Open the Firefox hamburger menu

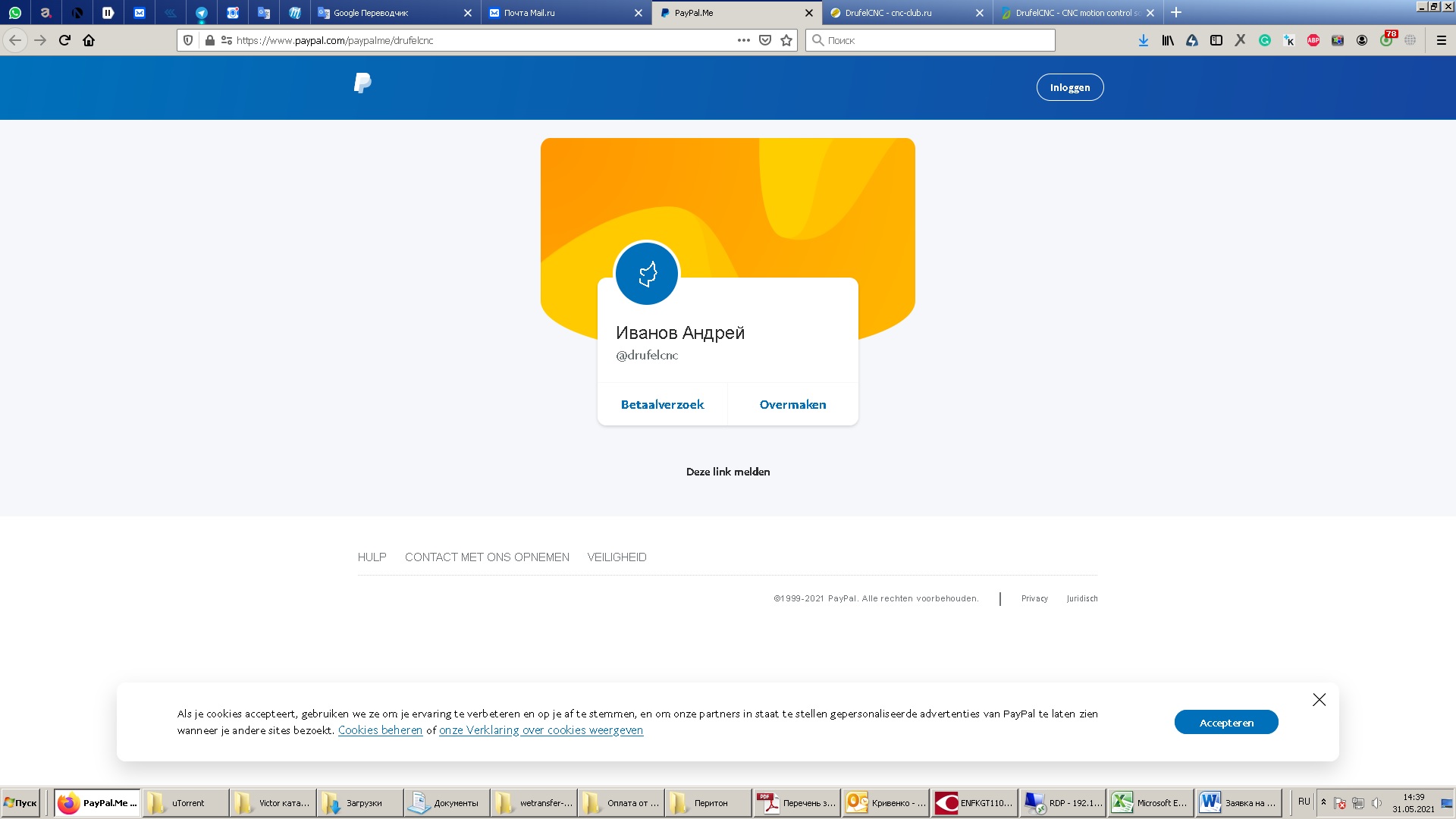[x=1441, y=40]
